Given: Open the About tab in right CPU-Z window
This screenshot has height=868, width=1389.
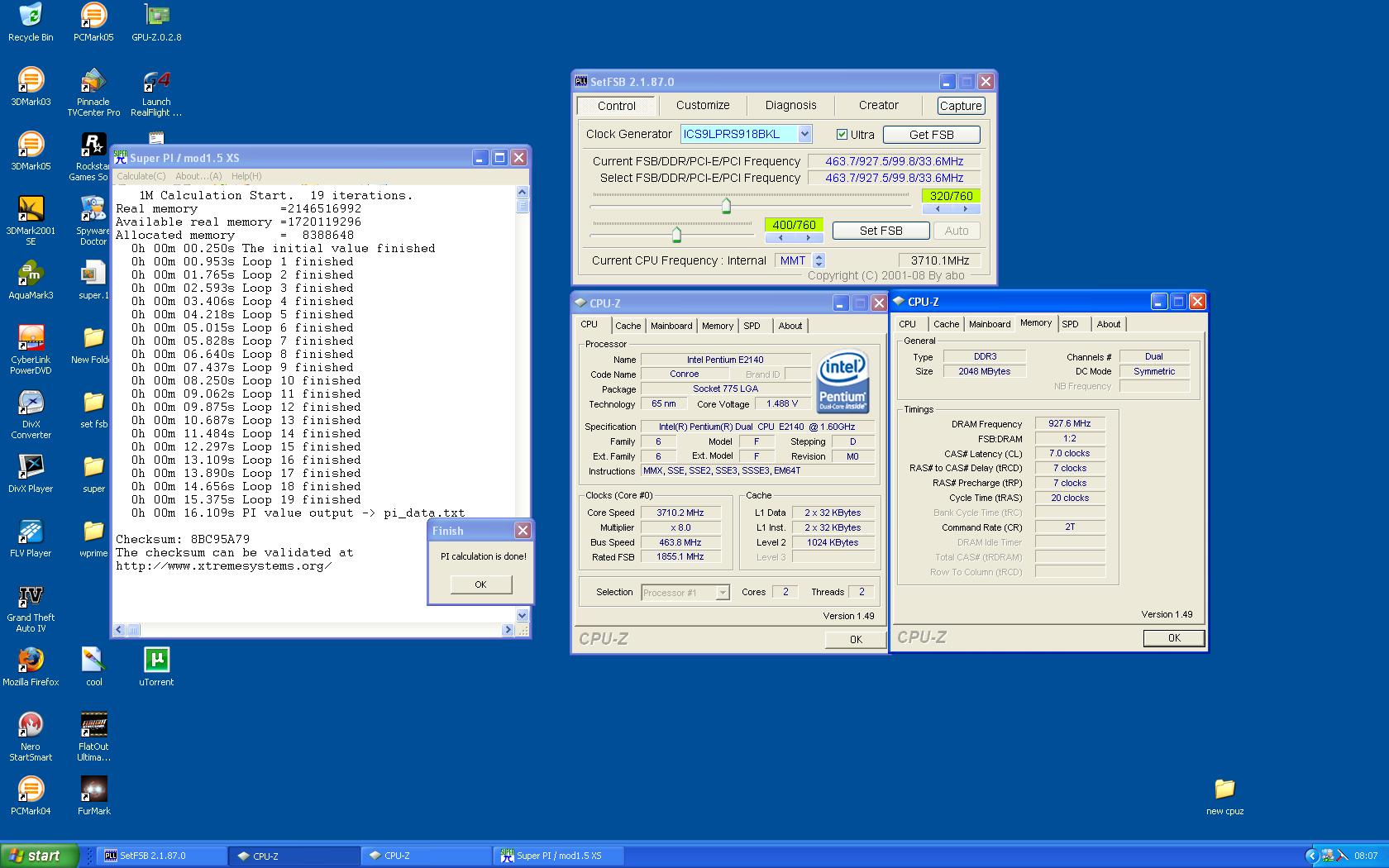Looking at the screenshot, I should pyautogui.click(x=1108, y=324).
